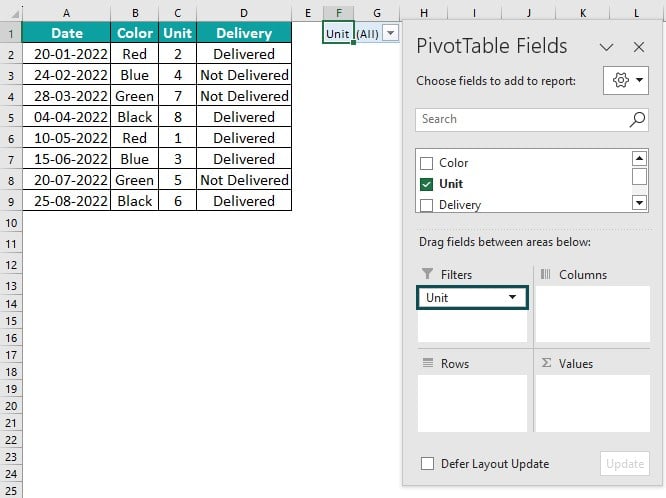This screenshot has width=666, height=498.
Task: Click the Black cell in row 9
Action: (x=135, y=201)
